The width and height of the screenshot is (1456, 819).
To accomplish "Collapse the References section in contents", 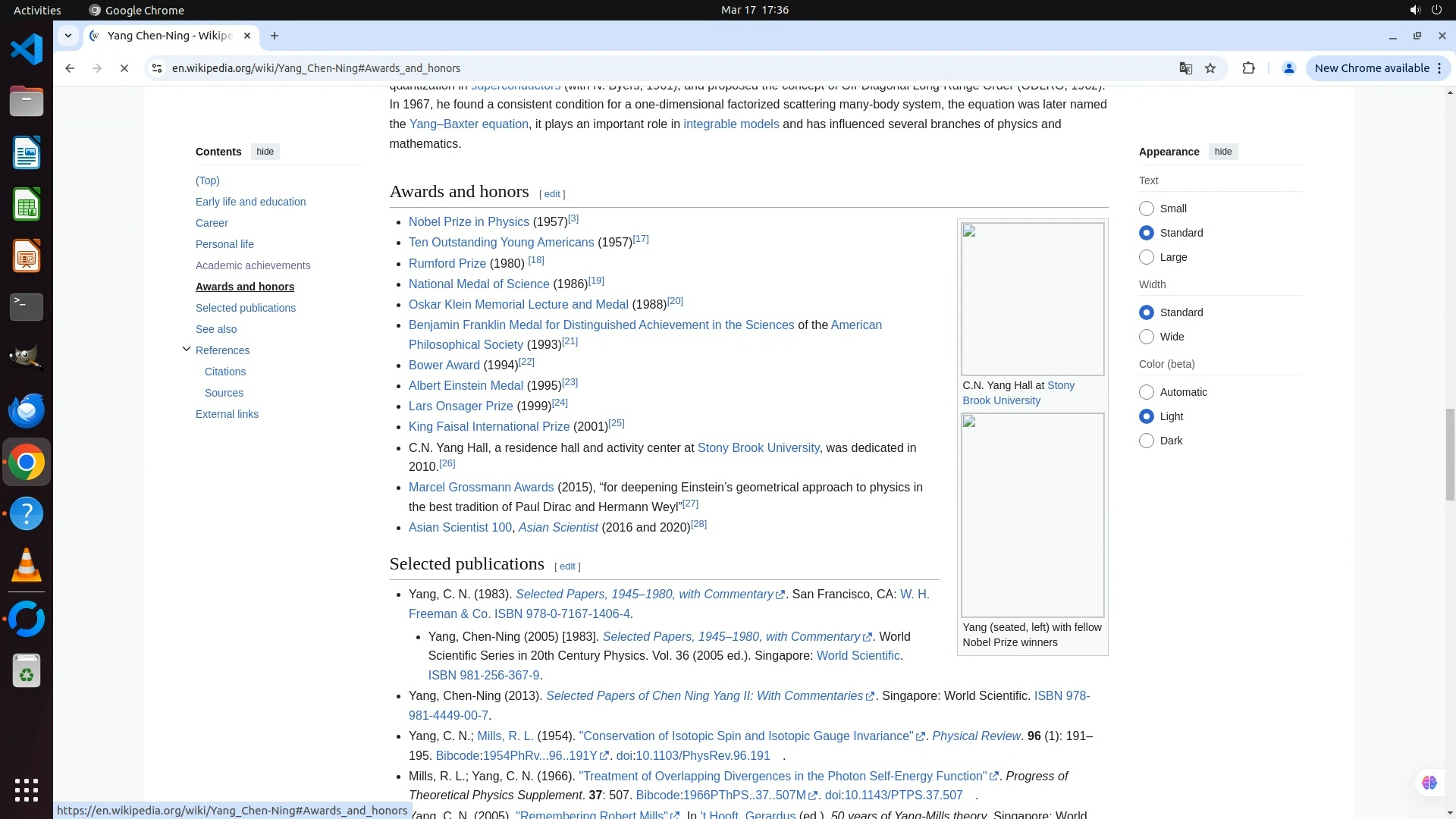I will coord(187,350).
